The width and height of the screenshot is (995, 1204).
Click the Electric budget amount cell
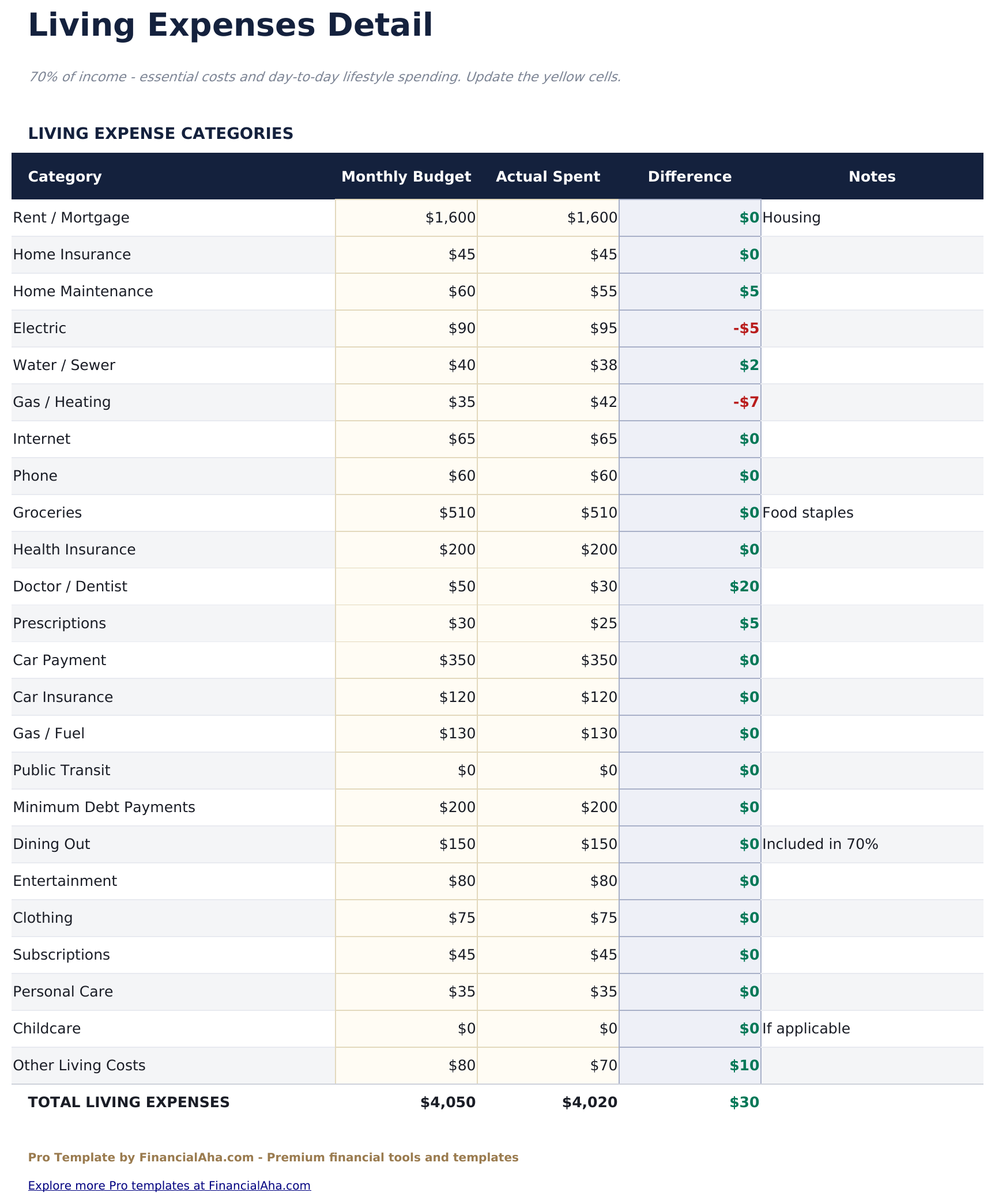pyautogui.click(x=406, y=329)
